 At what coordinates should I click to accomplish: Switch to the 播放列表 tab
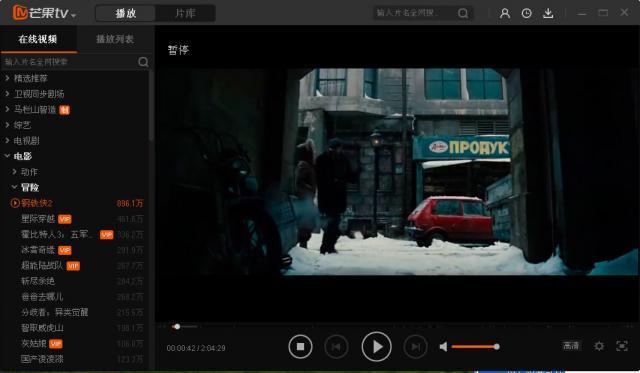tap(115, 39)
